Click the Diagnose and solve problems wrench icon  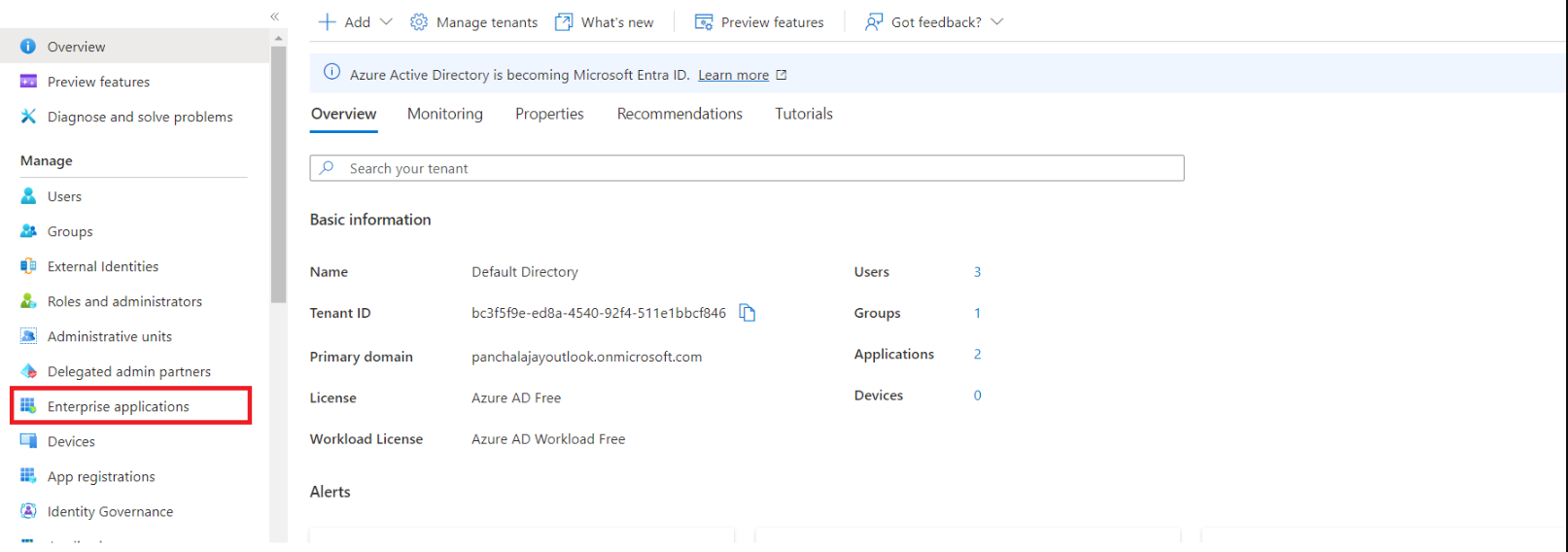[28, 117]
